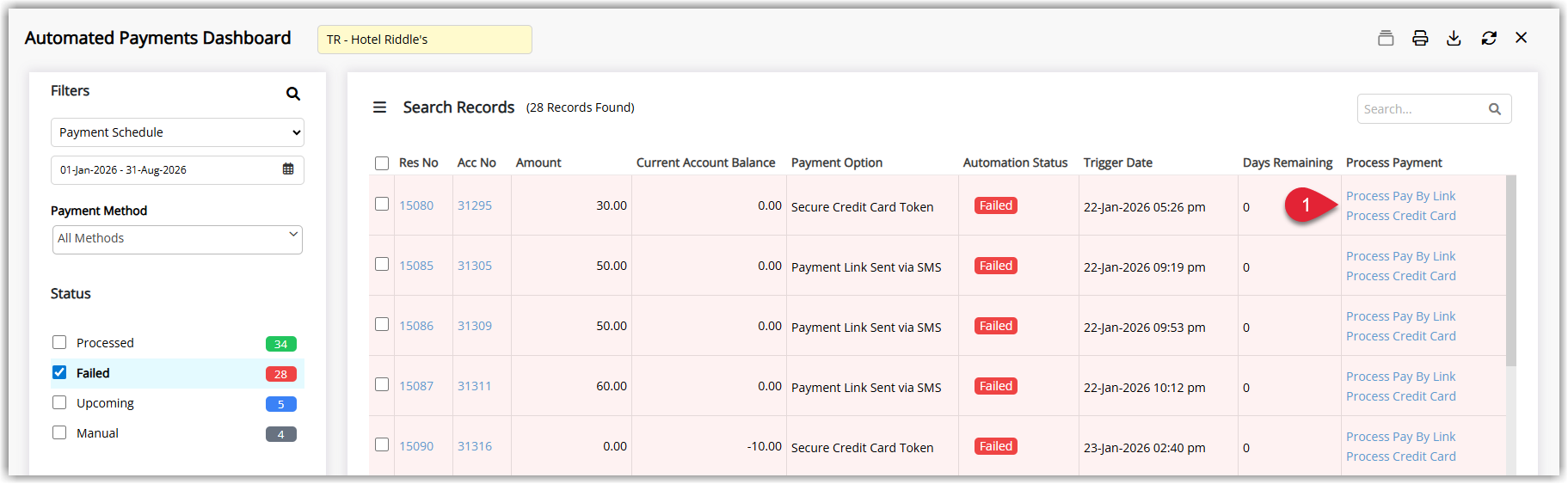
Task: Click the TR - Hotel Riddle's property field
Action: click(425, 40)
